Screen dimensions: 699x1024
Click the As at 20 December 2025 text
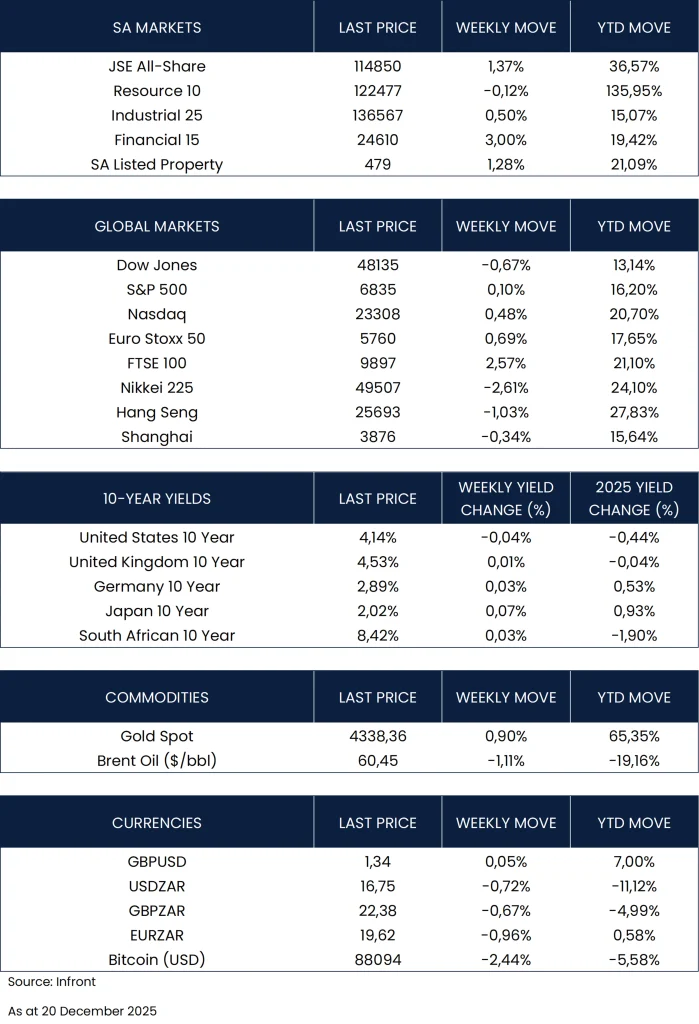[x=82, y=1010]
